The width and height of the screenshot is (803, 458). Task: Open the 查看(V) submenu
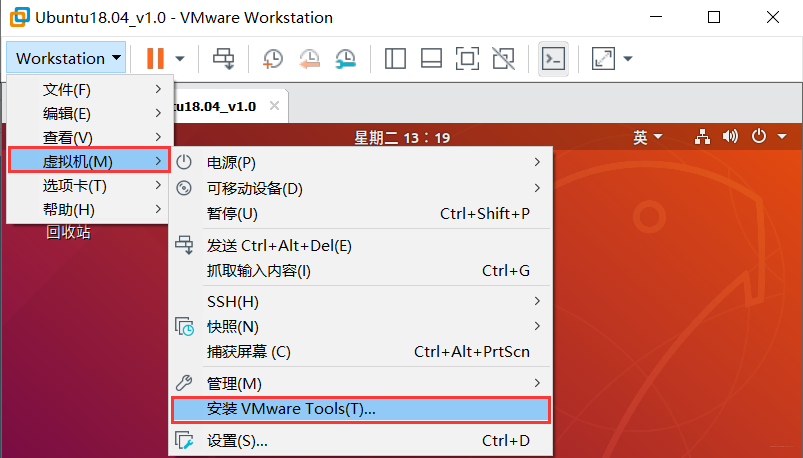tap(88, 137)
